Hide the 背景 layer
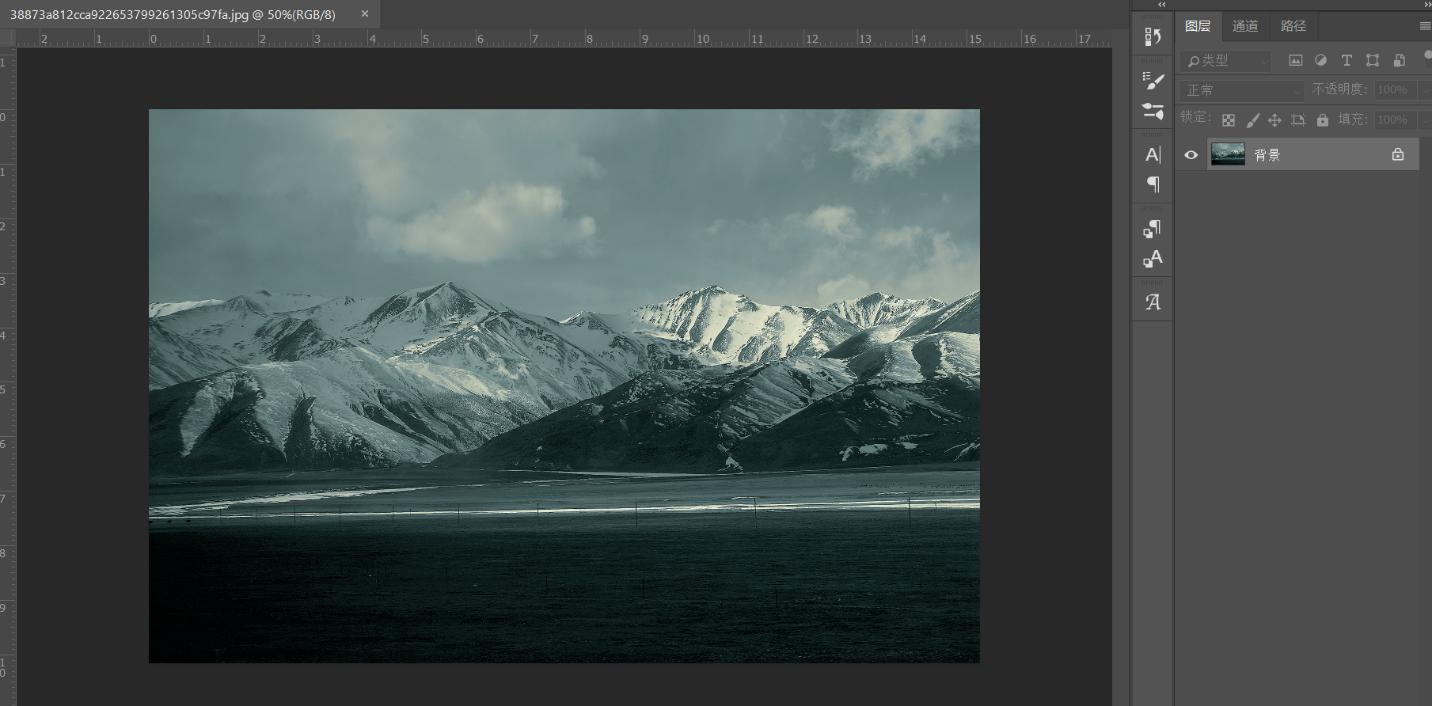 click(1190, 154)
